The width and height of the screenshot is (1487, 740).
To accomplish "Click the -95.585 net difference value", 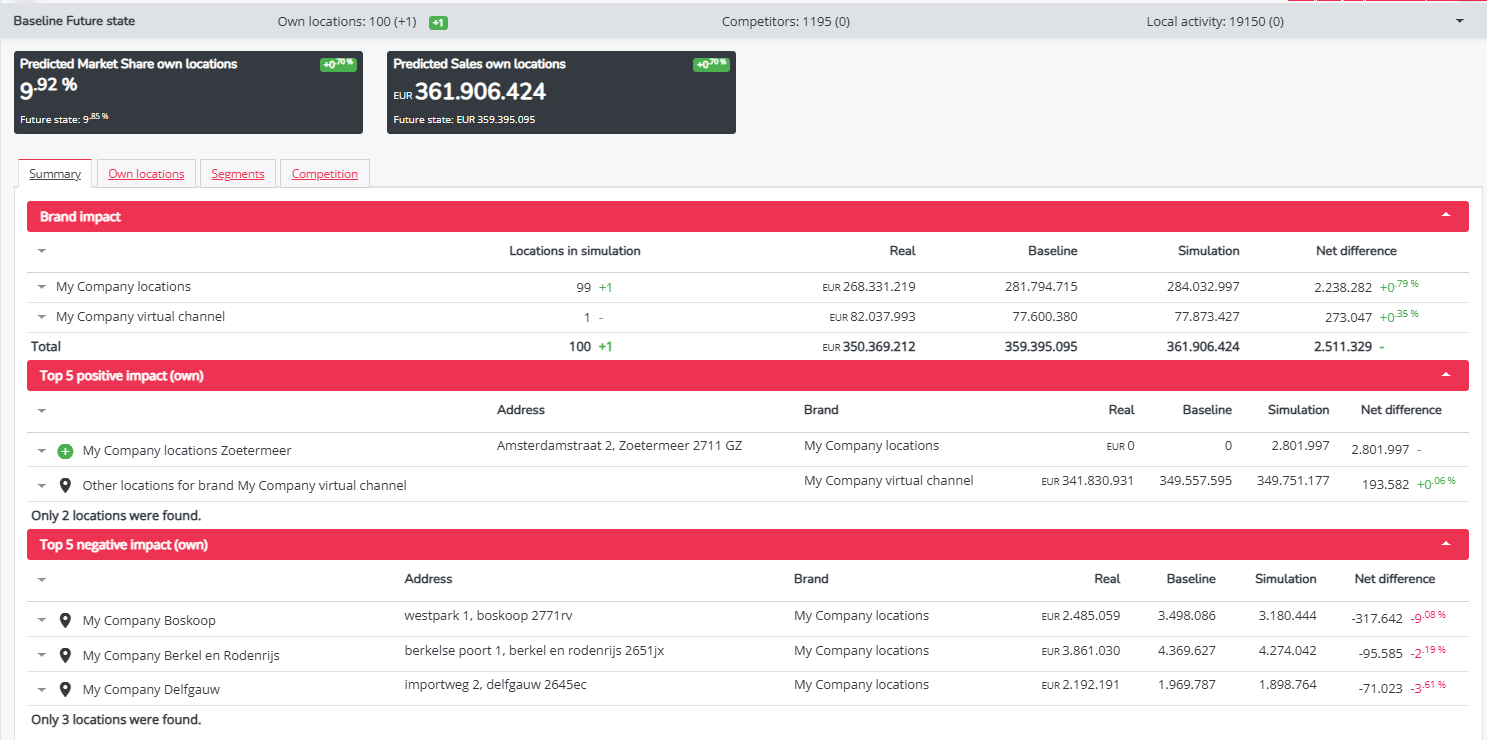I will click(1380, 654).
